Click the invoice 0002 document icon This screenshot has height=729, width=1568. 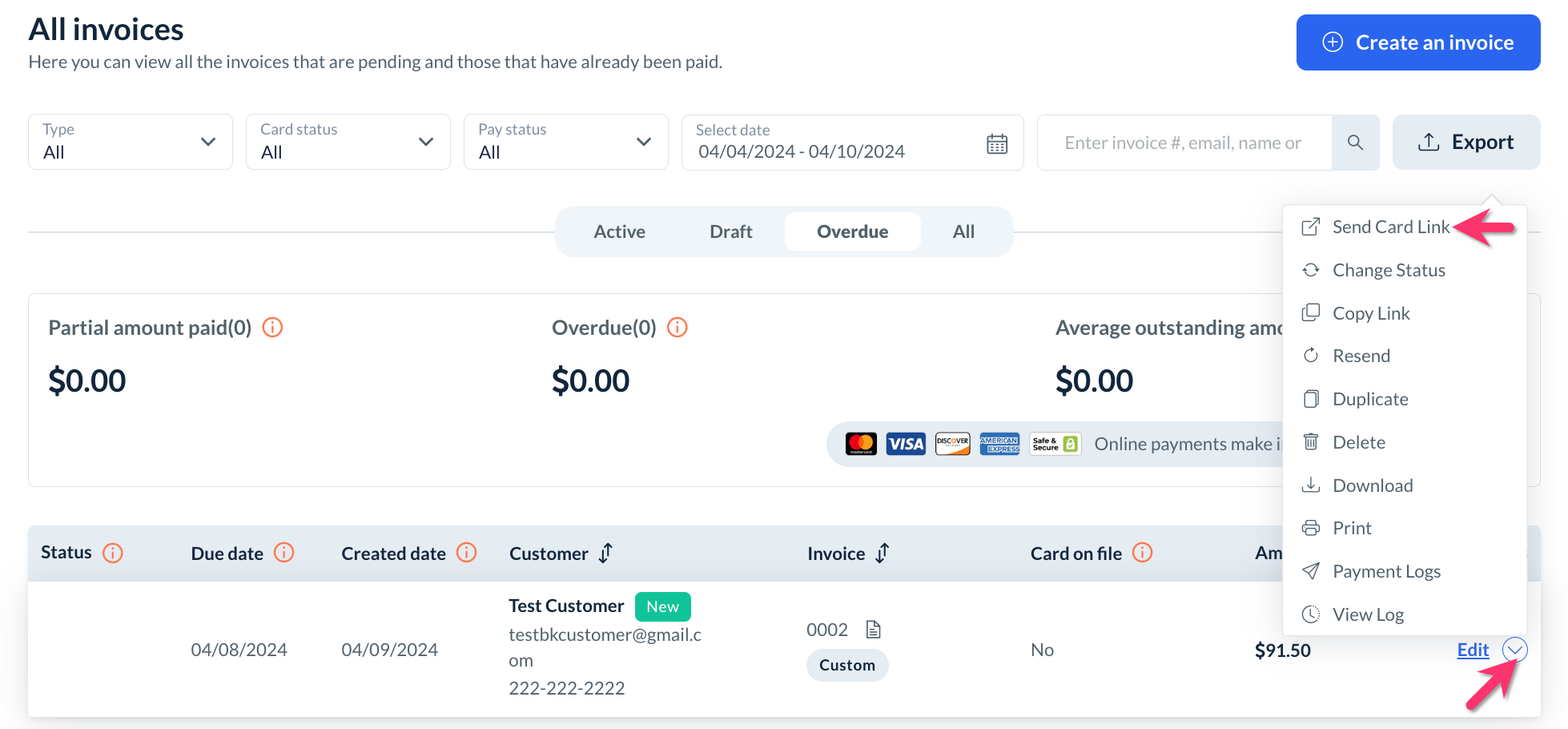(874, 630)
